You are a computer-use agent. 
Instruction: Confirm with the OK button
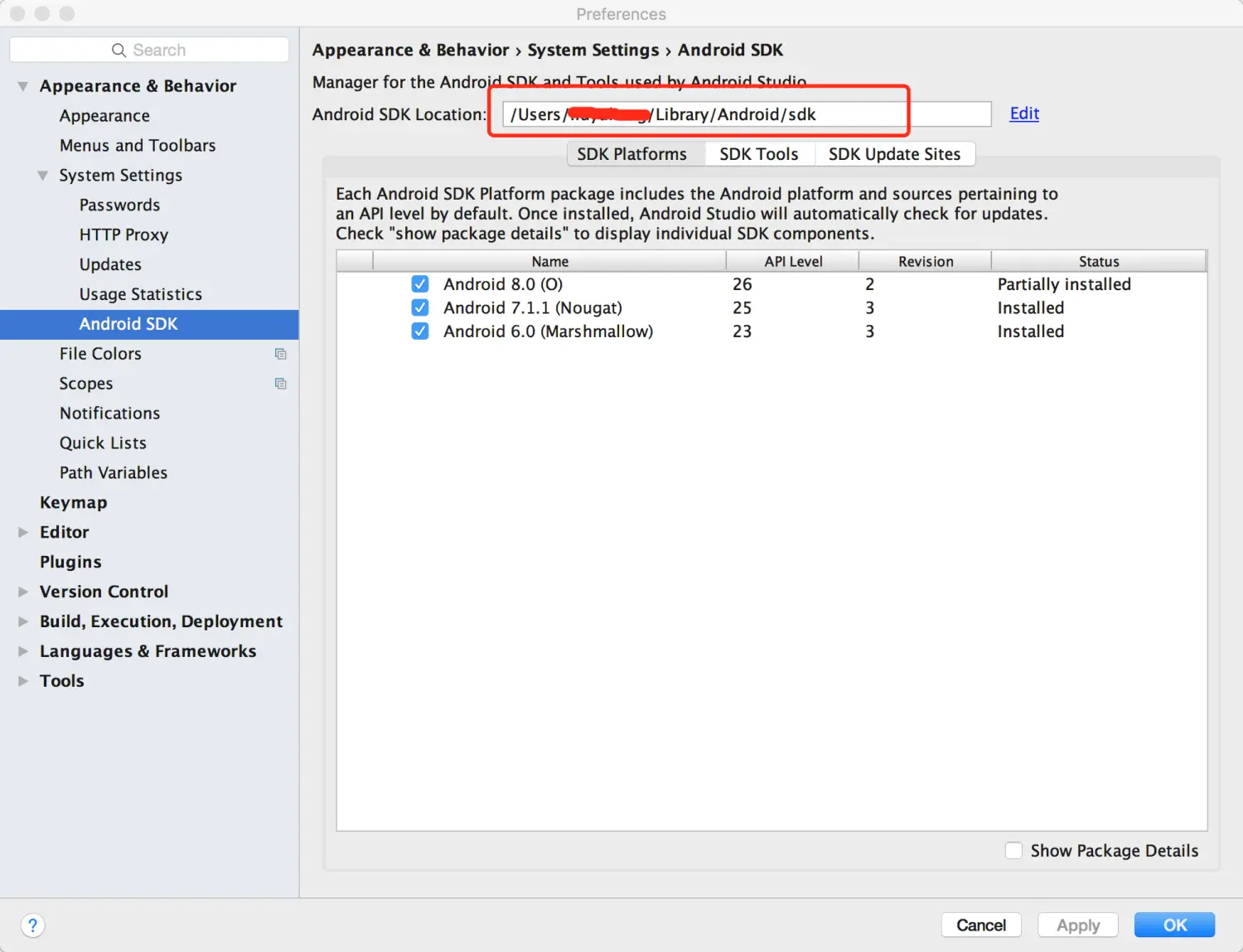coord(1174,925)
